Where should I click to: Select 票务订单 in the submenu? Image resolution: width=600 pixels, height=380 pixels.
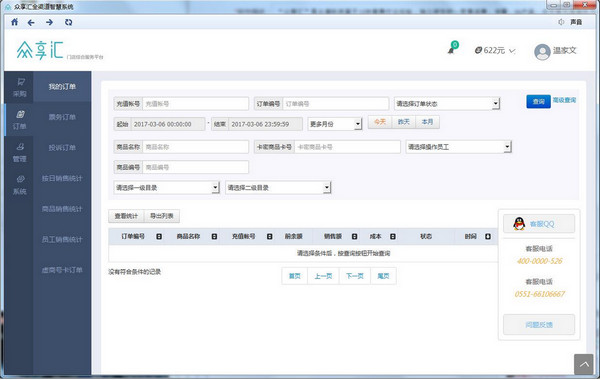(x=62, y=117)
